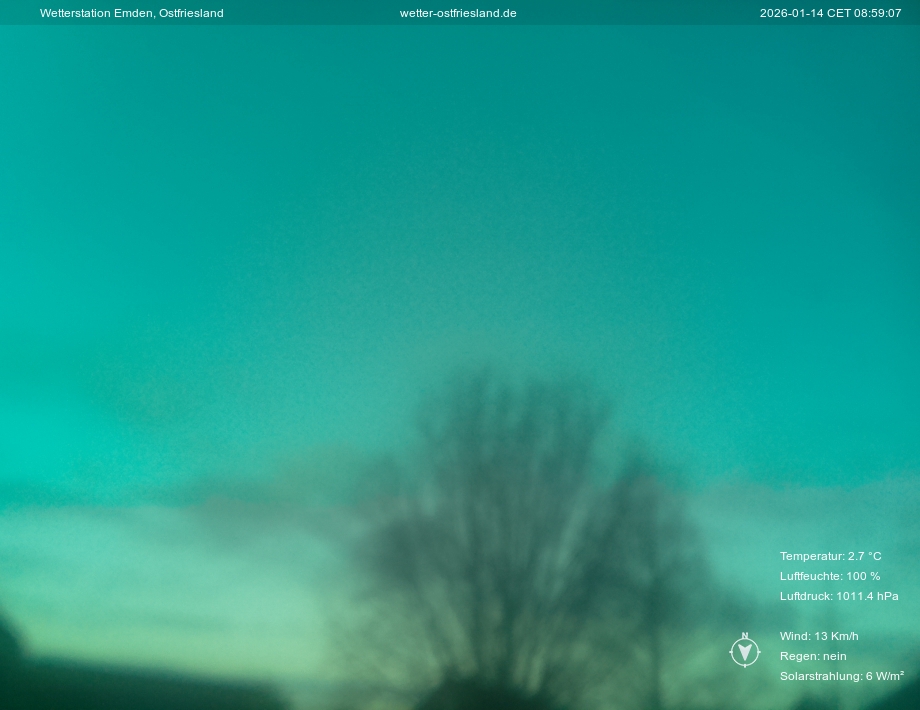Click the wind direction compass icon
The height and width of the screenshot is (710, 920).
(x=745, y=653)
